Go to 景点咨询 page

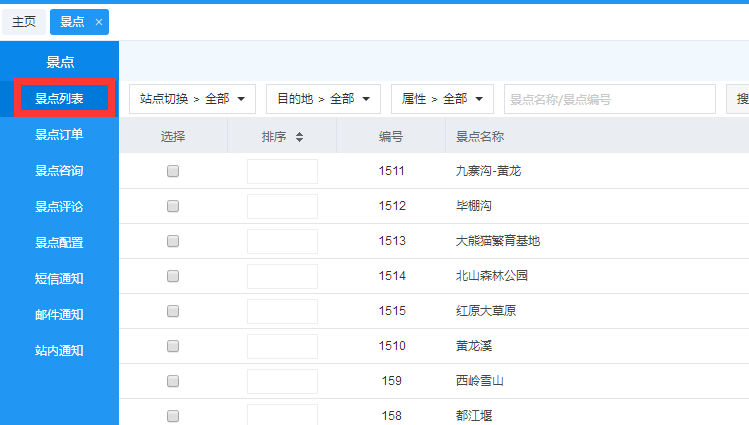click(x=59, y=171)
